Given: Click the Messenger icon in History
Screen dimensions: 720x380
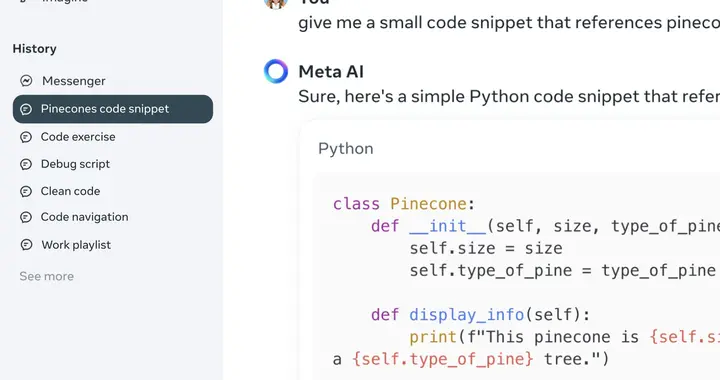Looking at the screenshot, I should click(x=26, y=81).
